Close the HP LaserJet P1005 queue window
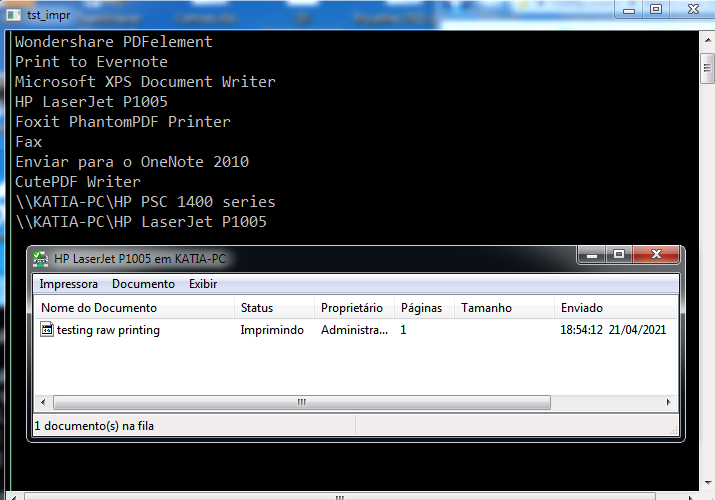 (656, 255)
